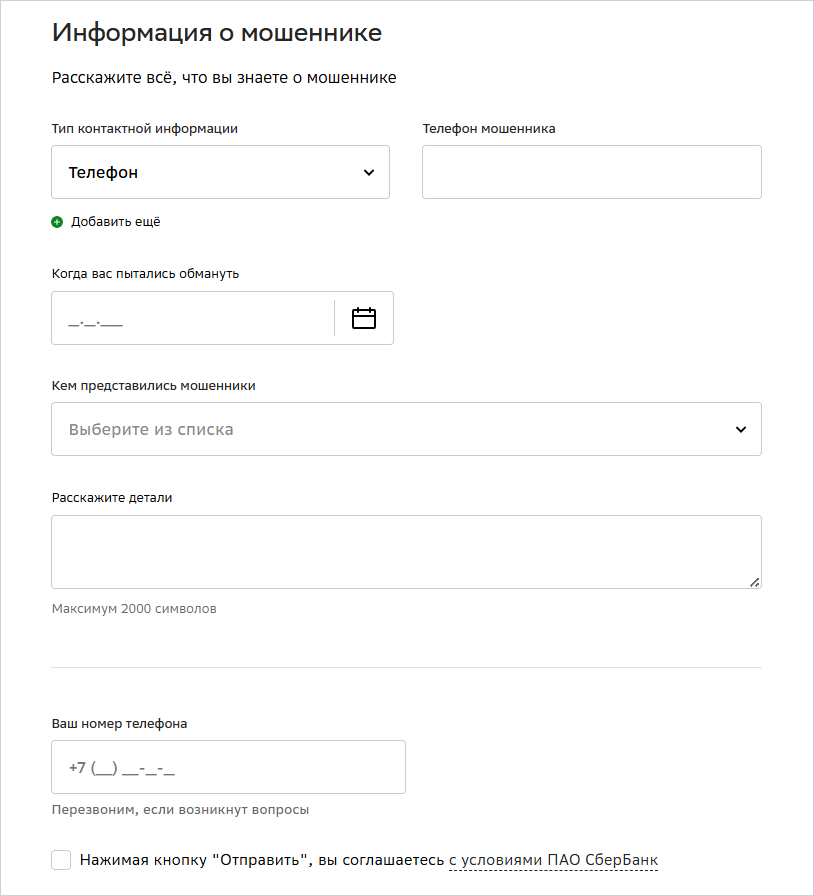Click the Добавить ещё link
The image size is (814, 896).
click(x=115, y=222)
